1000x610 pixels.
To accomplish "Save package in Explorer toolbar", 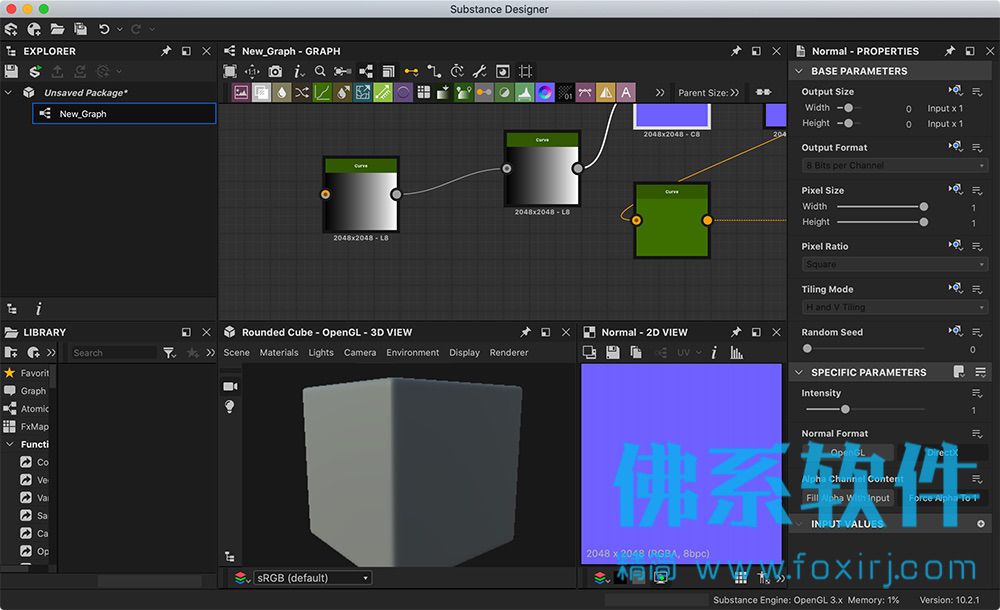I will [x=11, y=71].
